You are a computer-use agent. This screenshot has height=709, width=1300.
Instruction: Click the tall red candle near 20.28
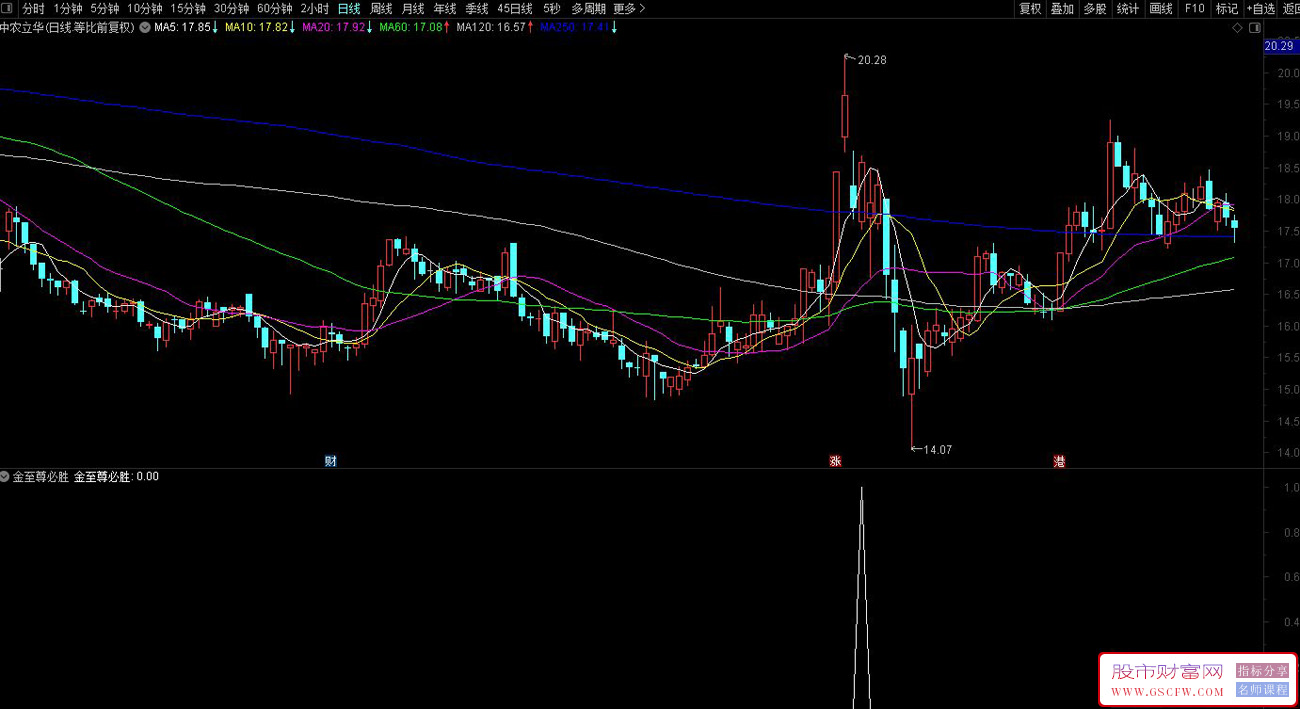click(x=845, y=117)
